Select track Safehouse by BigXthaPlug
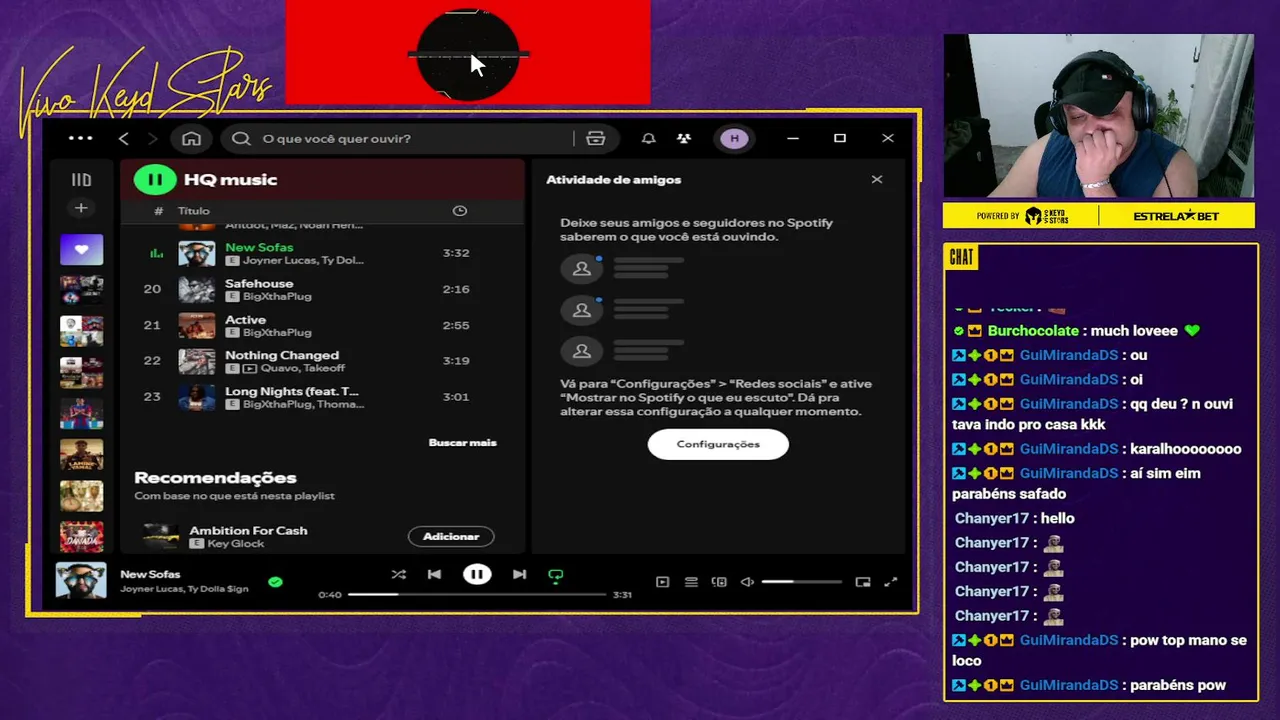Viewport: 1280px width, 720px height. [322, 289]
